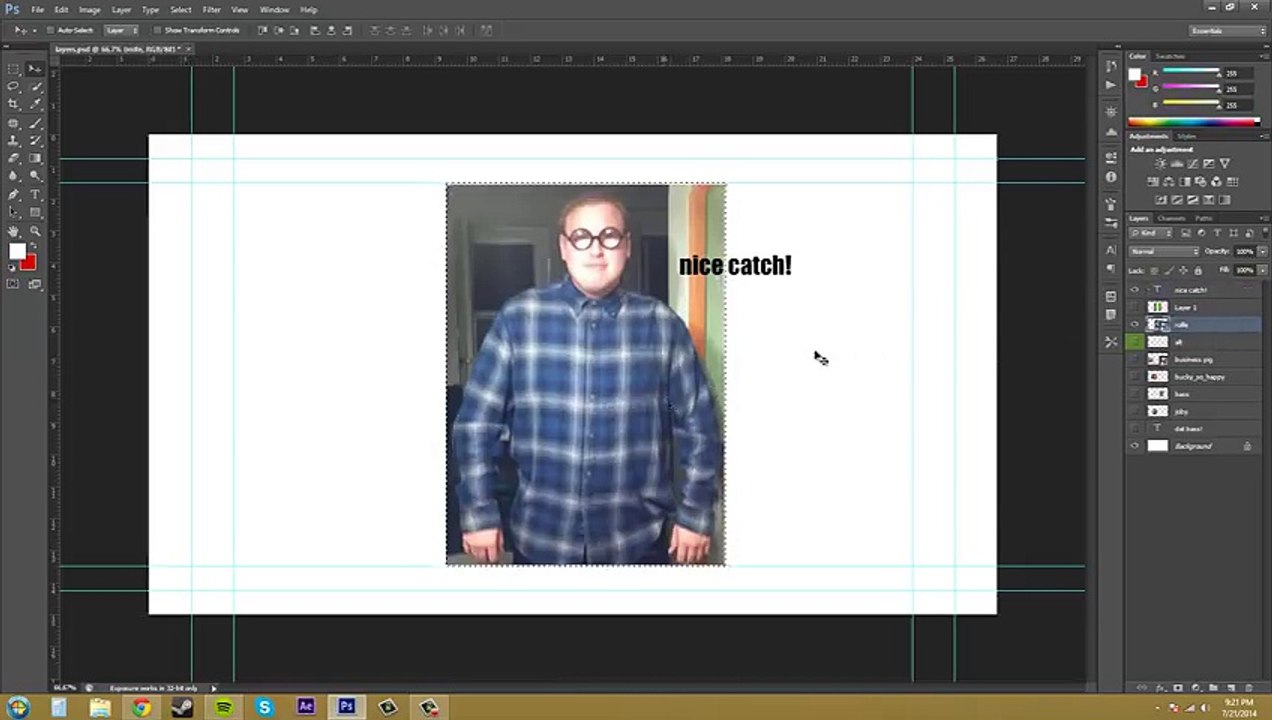The image size is (1272, 720).
Task: Select the Quick Selection tool
Action: (x=36, y=87)
